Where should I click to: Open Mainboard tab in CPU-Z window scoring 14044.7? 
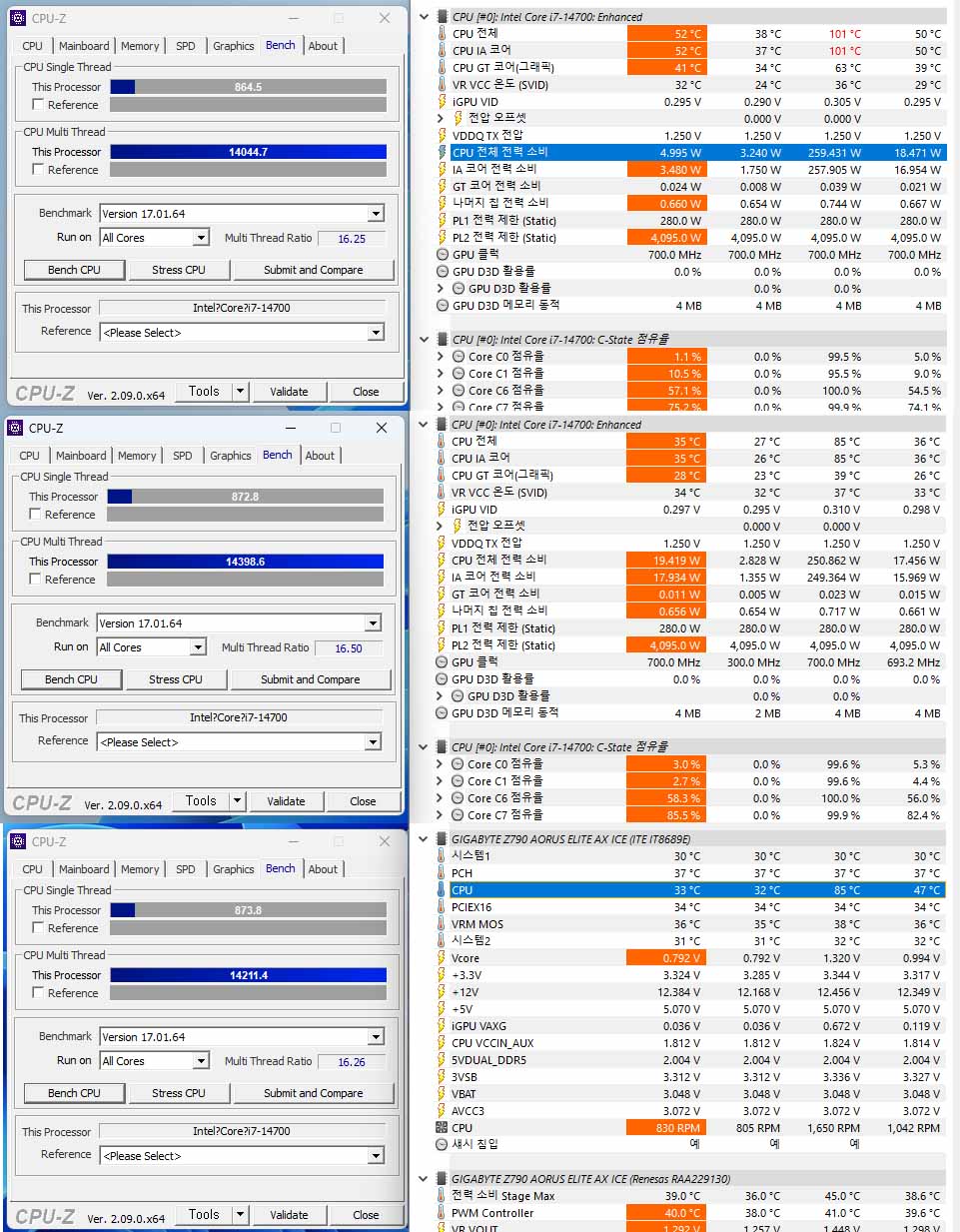click(84, 46)
